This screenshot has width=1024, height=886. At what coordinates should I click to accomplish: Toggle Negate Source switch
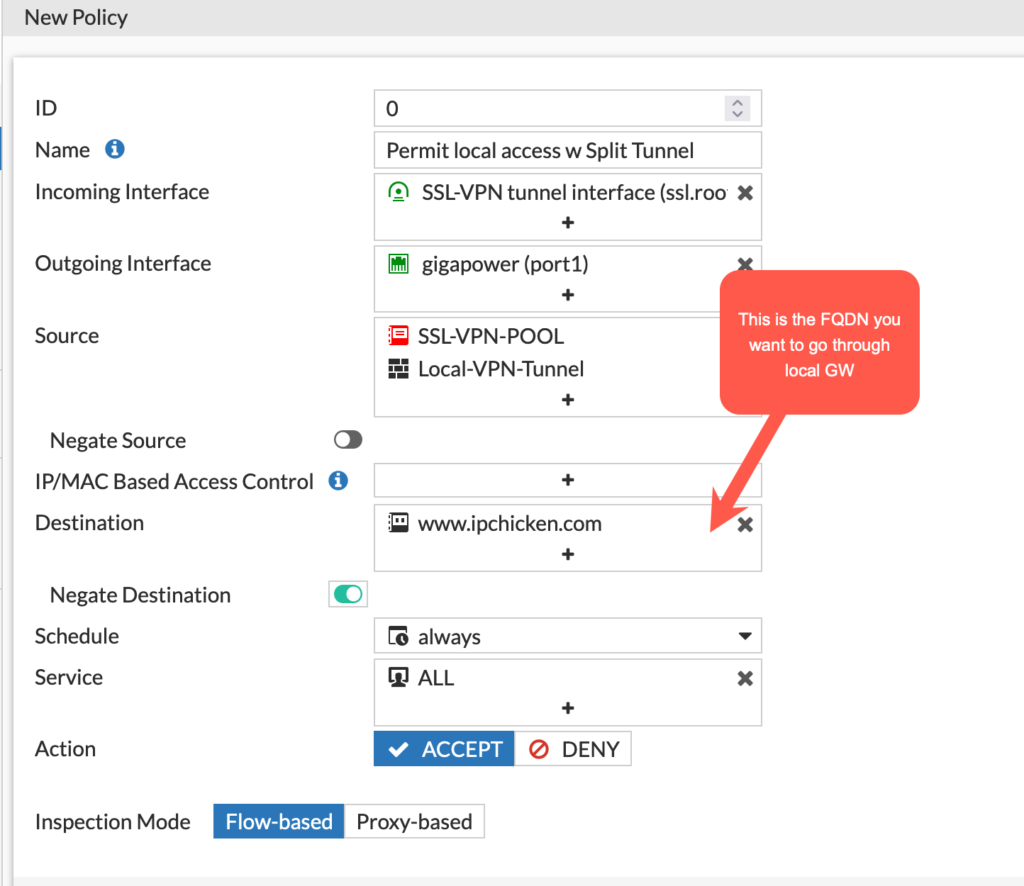click(x=348, y=440)
